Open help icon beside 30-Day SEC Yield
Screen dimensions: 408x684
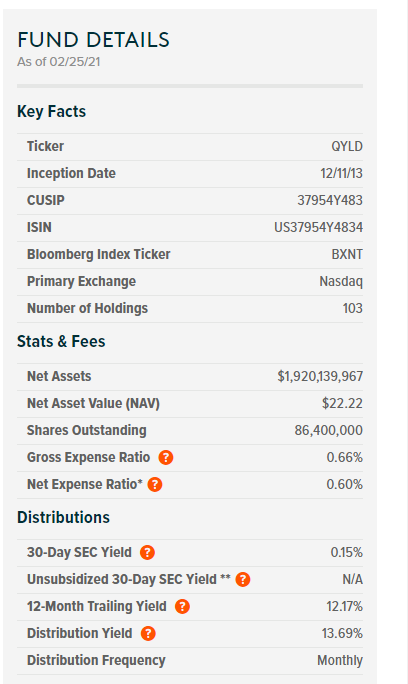(147, 553)
